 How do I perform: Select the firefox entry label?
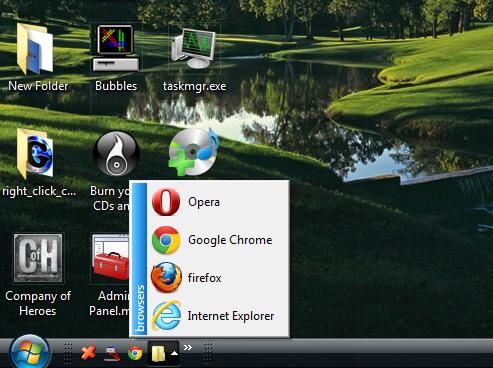204,278
